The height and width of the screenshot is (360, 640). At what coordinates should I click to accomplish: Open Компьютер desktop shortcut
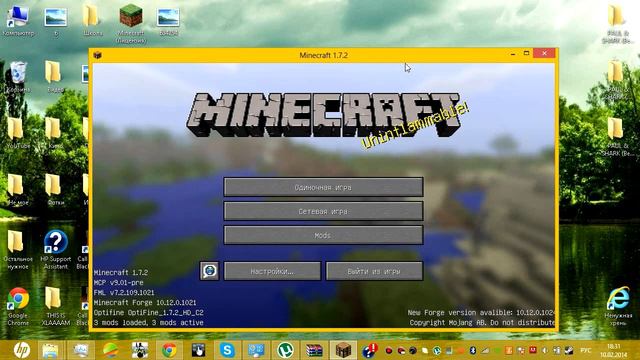[x=18, y=21]
